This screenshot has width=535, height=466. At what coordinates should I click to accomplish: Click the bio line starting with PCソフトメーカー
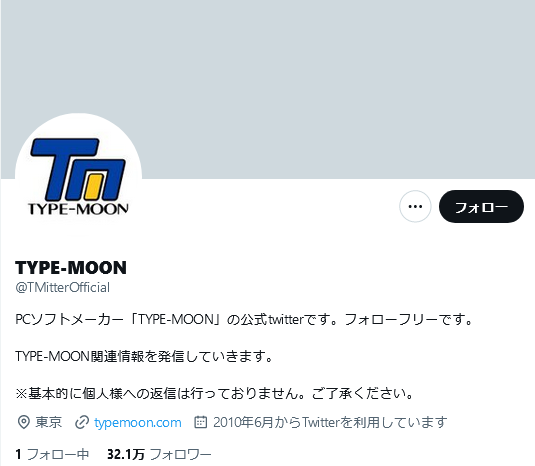[244, 320]
